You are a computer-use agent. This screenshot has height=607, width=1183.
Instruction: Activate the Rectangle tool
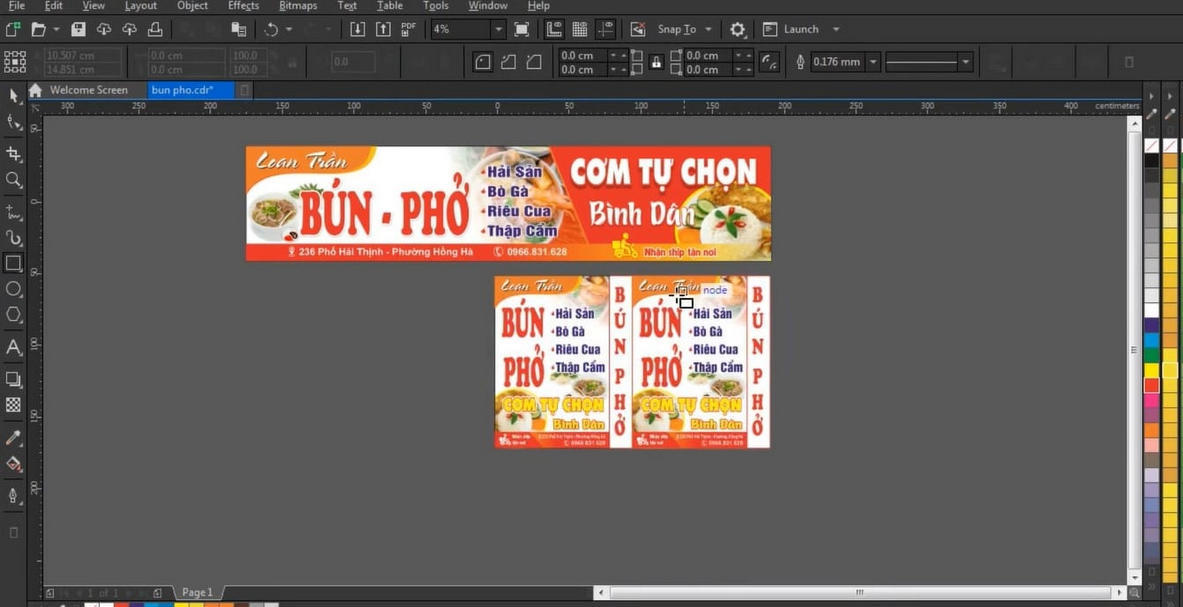tap(13, 262)
